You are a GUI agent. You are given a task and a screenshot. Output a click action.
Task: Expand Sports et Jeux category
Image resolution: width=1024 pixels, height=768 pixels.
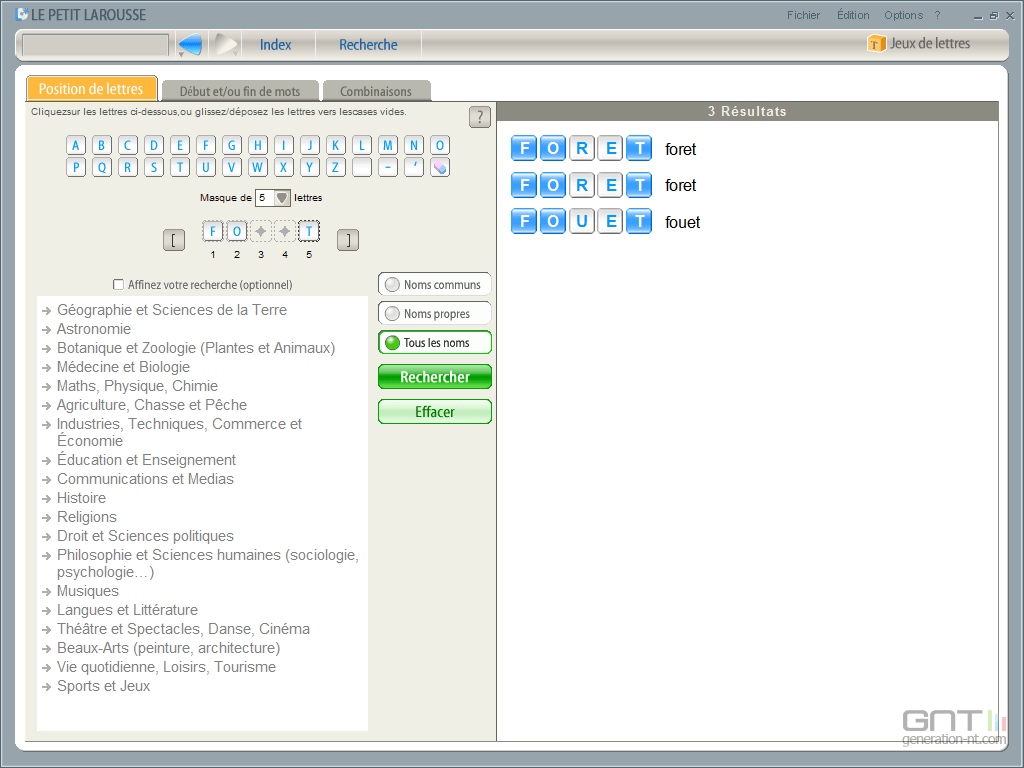(103, 686)
